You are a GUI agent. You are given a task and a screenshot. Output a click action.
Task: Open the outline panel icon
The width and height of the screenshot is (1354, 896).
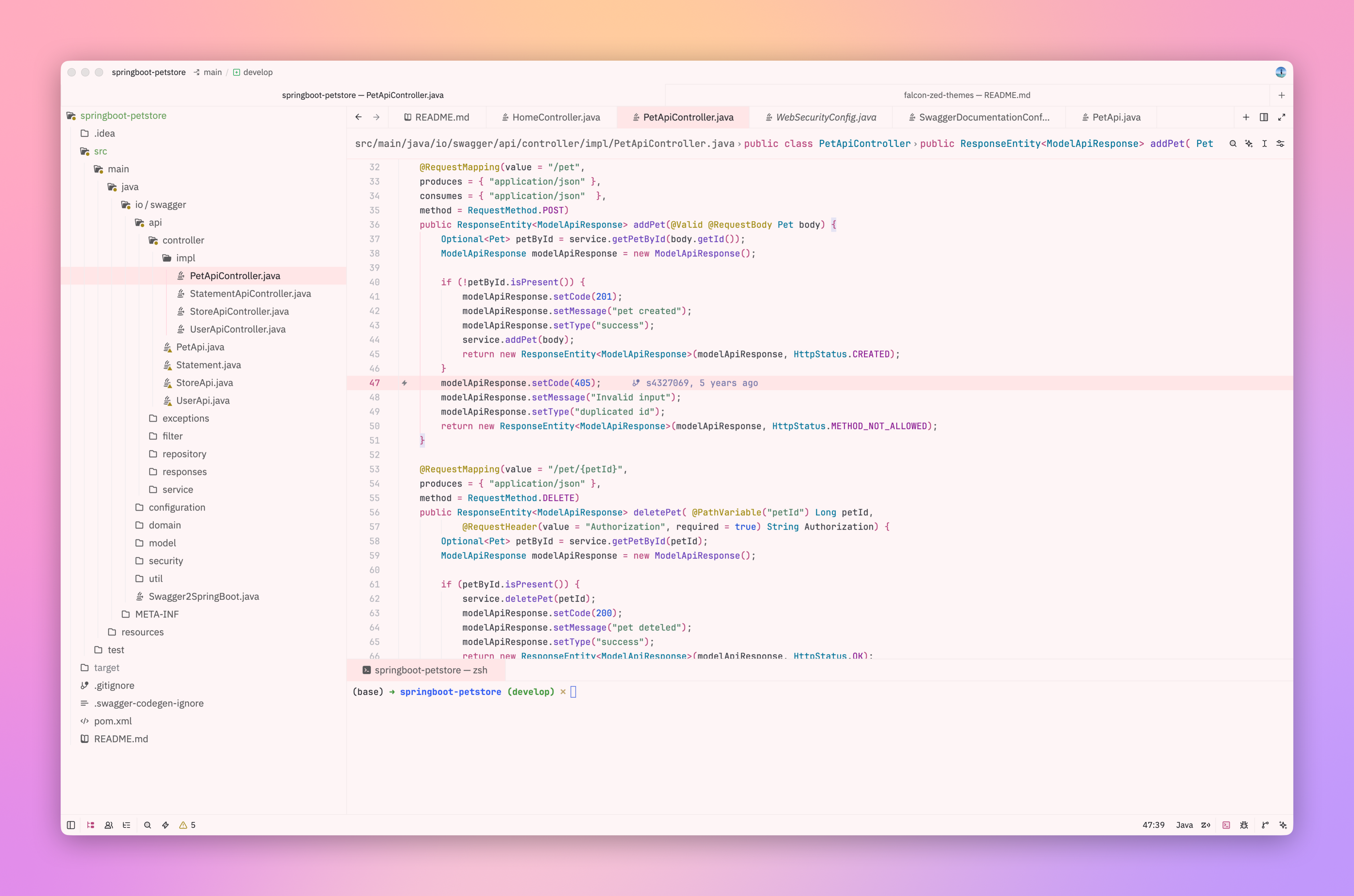pyautogui.click(x=127, y=824)
